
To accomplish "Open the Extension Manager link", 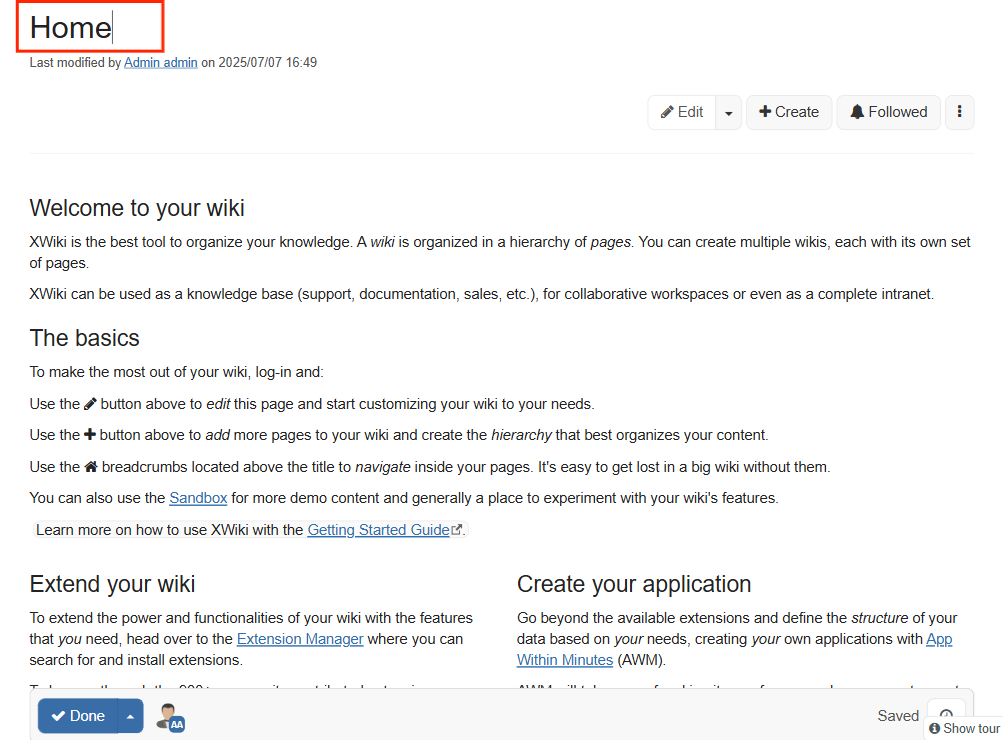I will [300, 639].
